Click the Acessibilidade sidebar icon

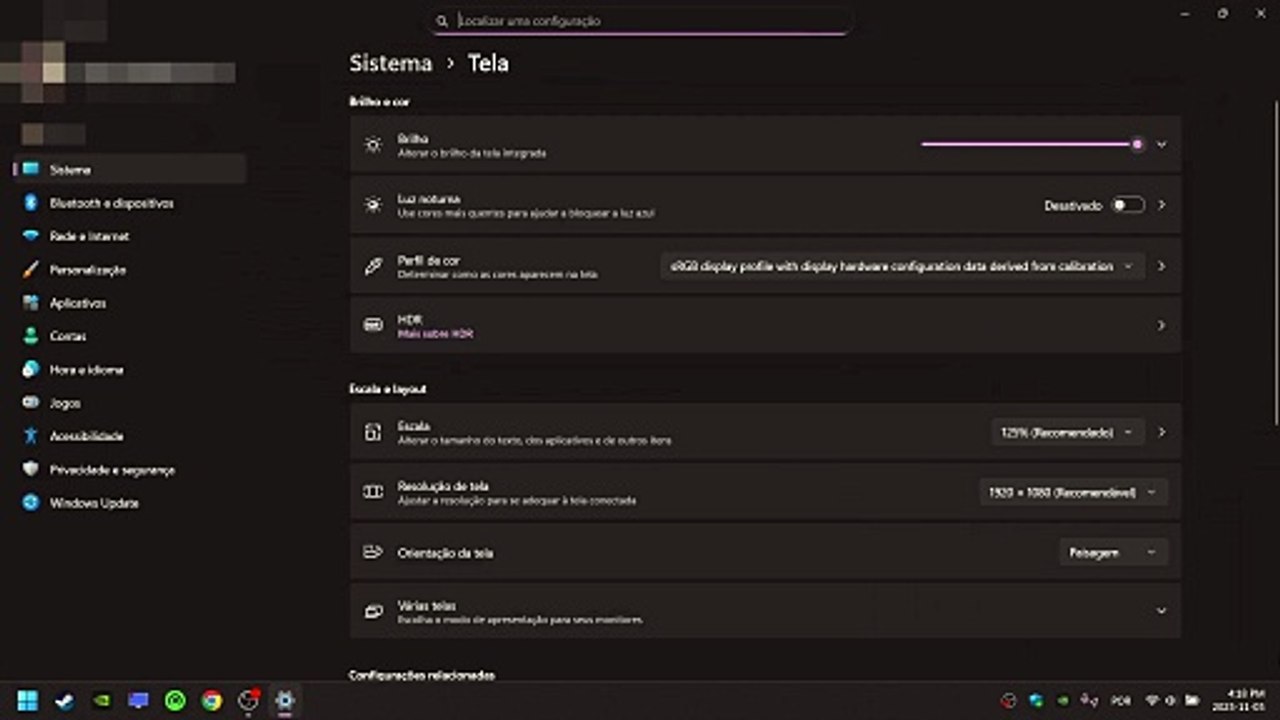tap(31, 436)
